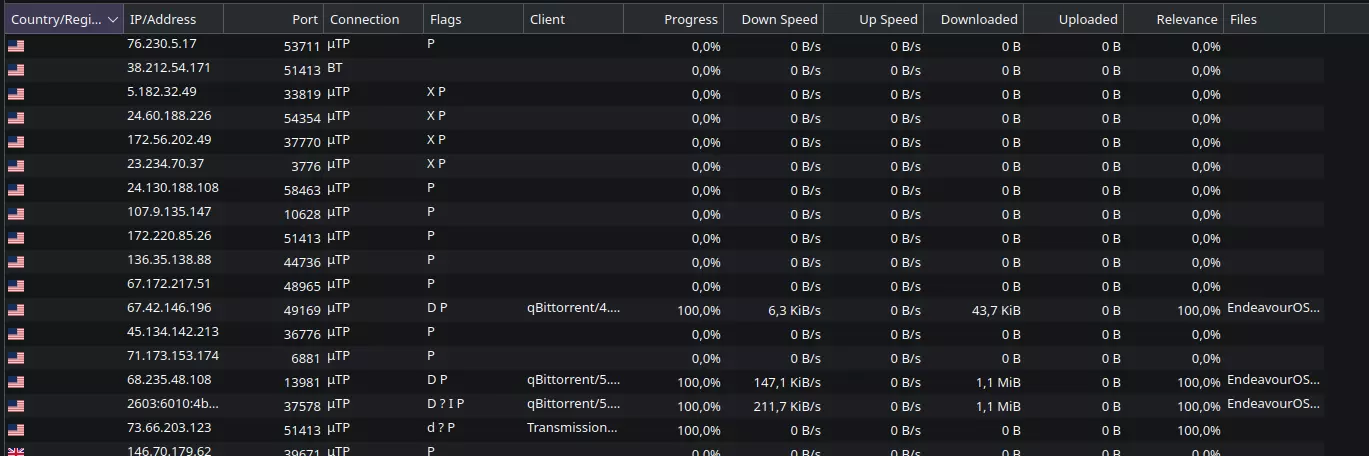1369x456 pixels.
Task: Sort peers by Down Speed header
Action: point(774,19)
